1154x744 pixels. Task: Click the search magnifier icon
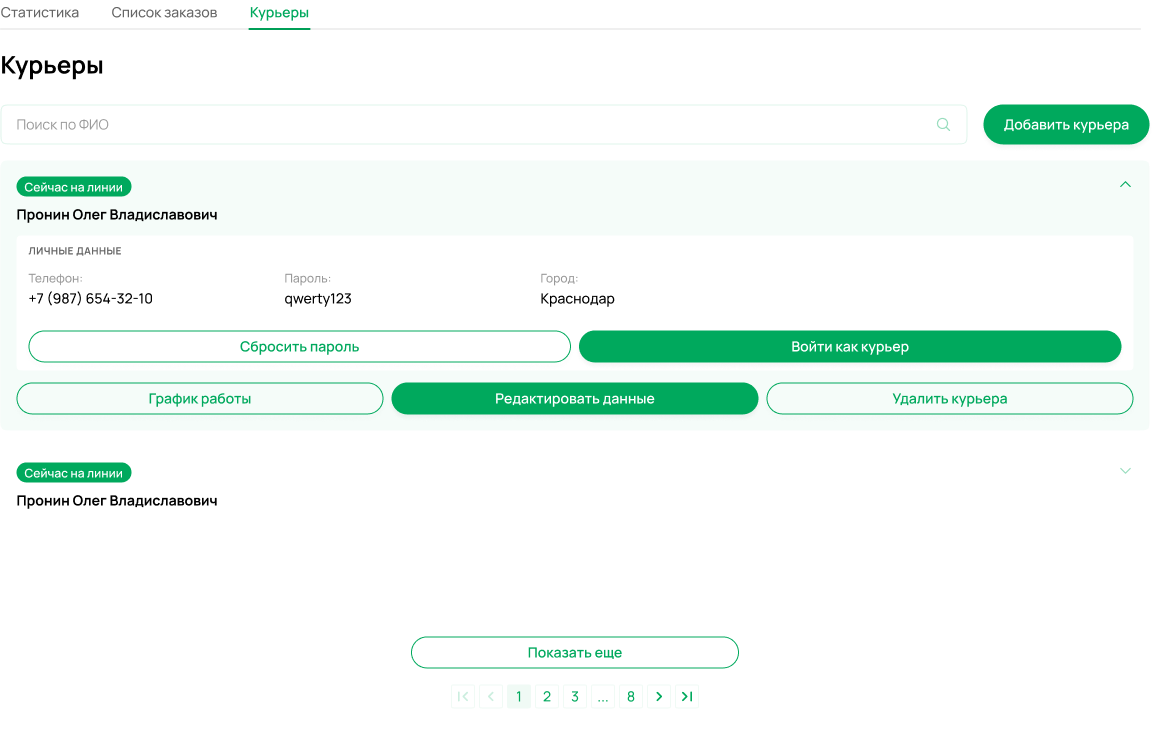(943, 124)
